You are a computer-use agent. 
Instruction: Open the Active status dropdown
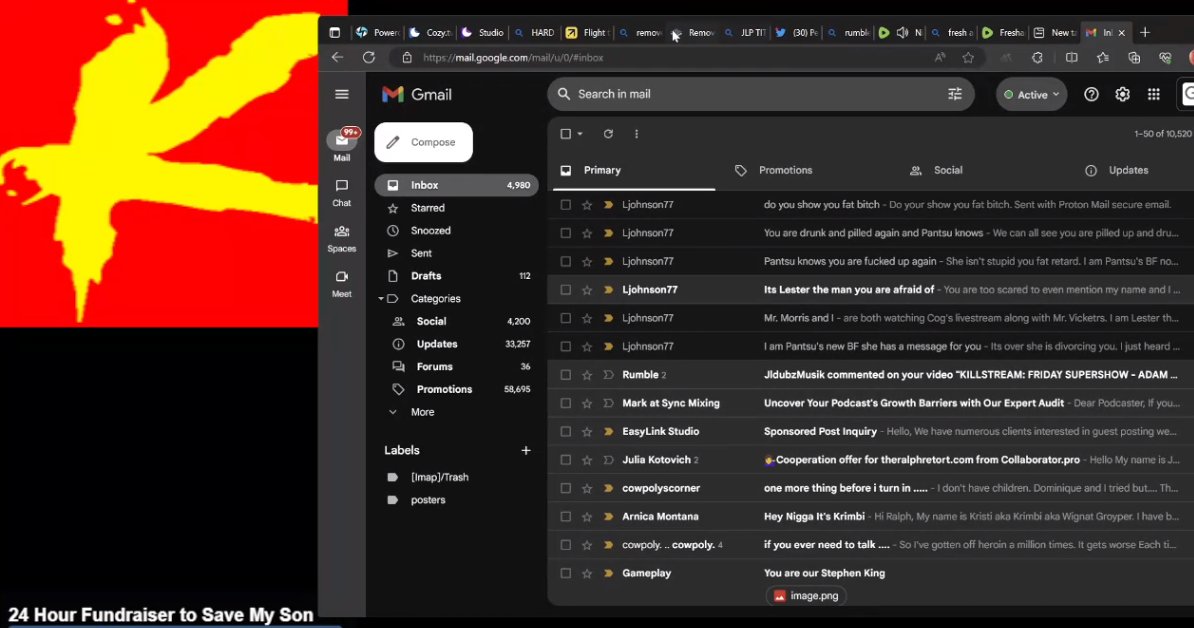point(1031,94)
